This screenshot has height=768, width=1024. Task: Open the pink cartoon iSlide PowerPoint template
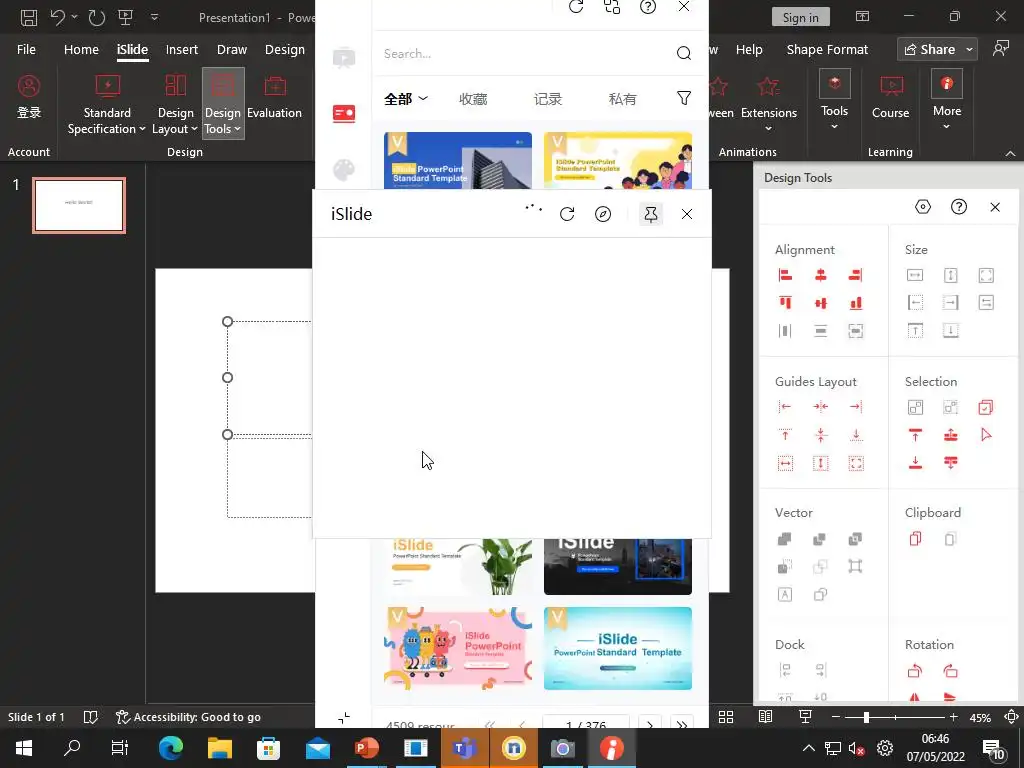click(458, 648)
